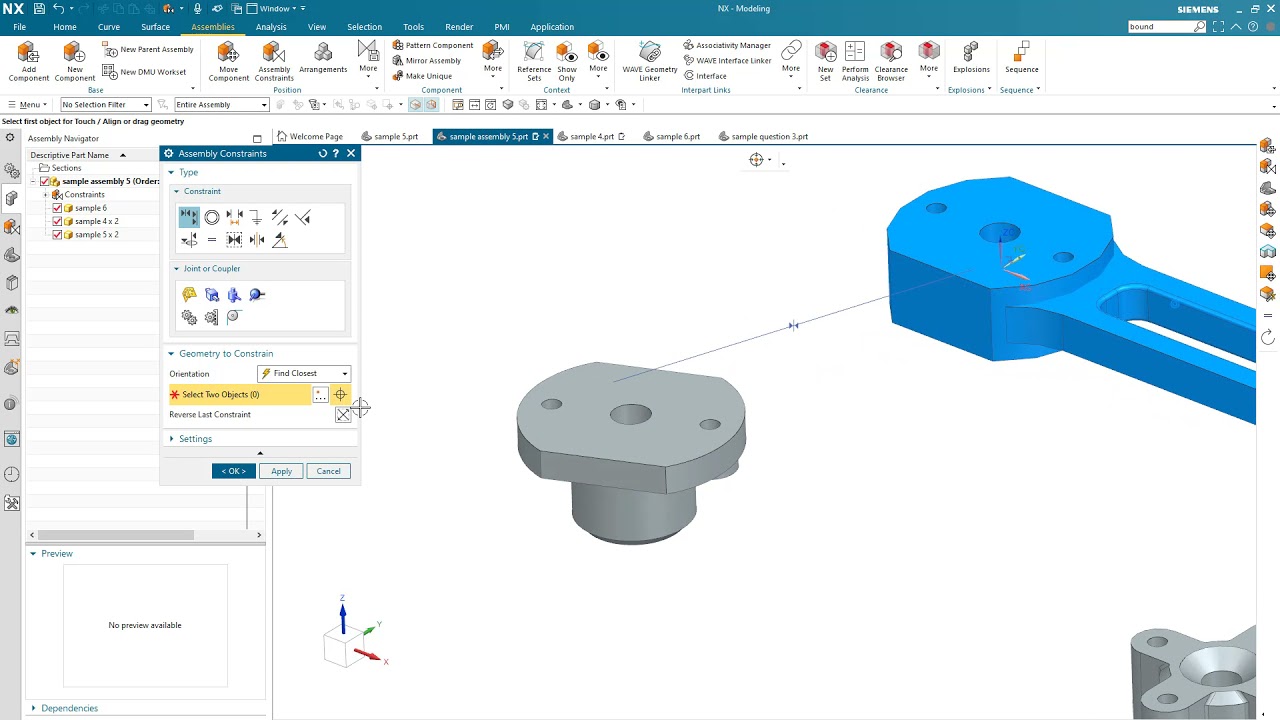Click the Sequence ribbon icon
The image size is (1280, 720).
click(1022, 58)
